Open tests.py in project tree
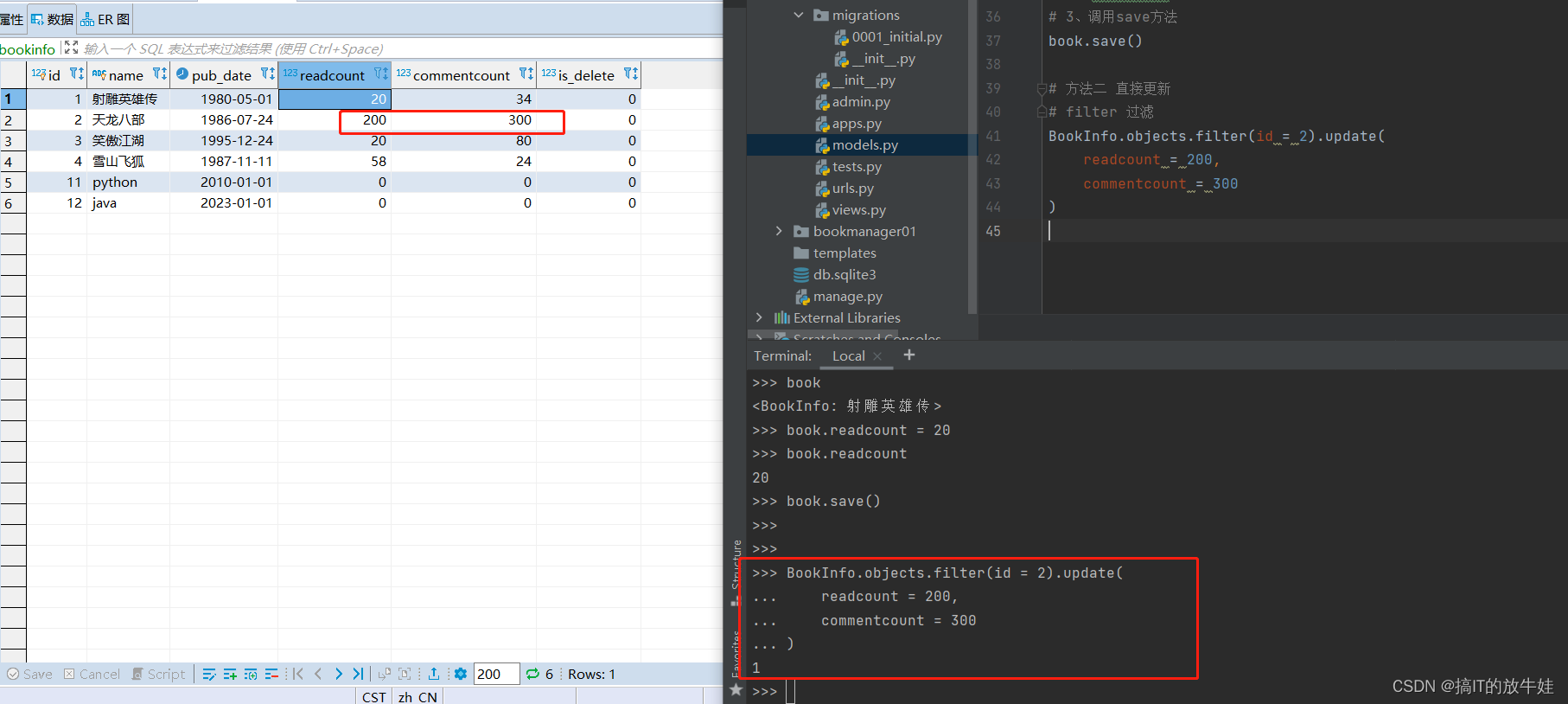 [x=848, y=166]
